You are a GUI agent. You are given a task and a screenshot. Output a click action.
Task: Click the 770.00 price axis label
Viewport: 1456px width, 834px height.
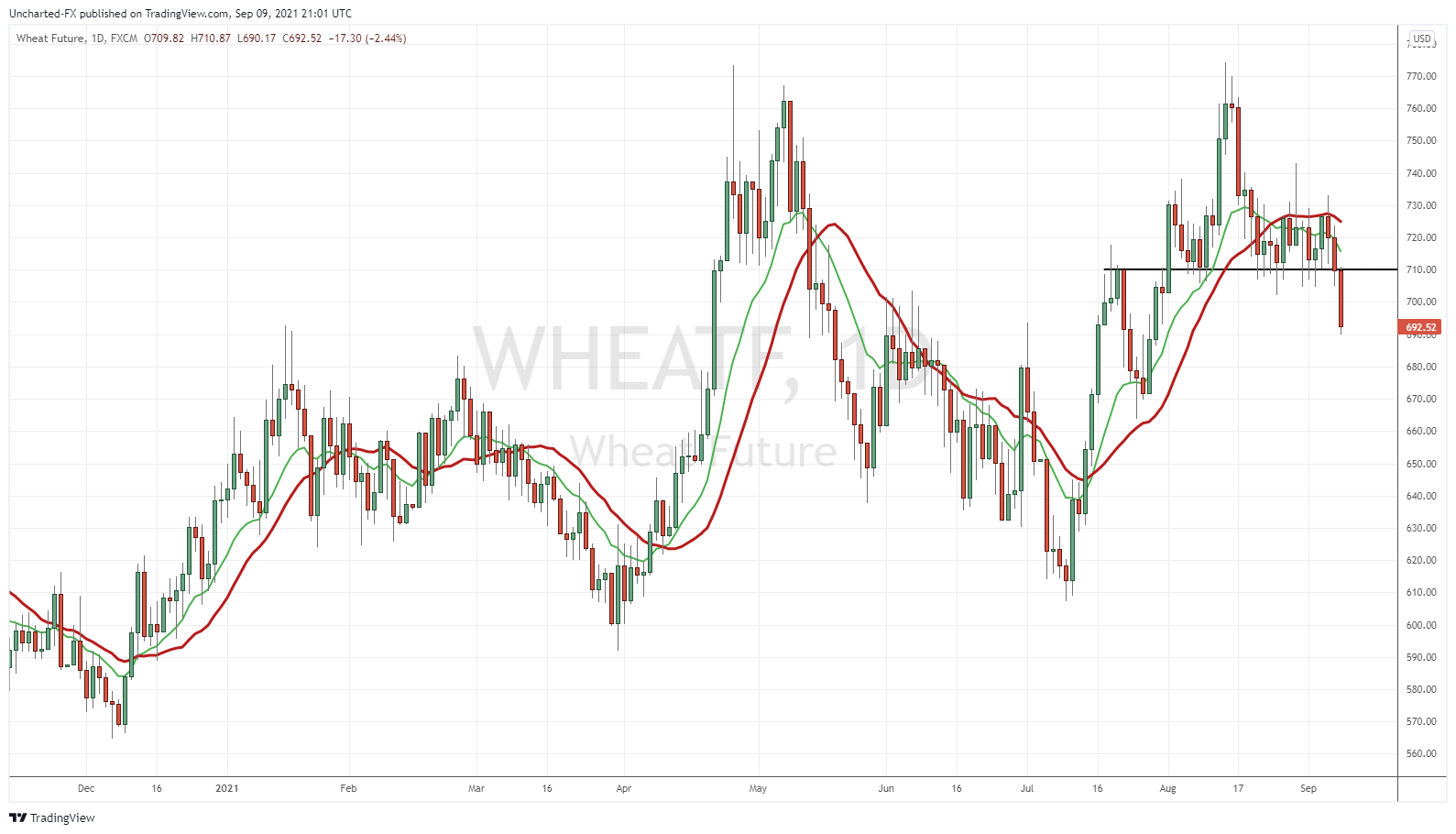(x=1421, y=76)
